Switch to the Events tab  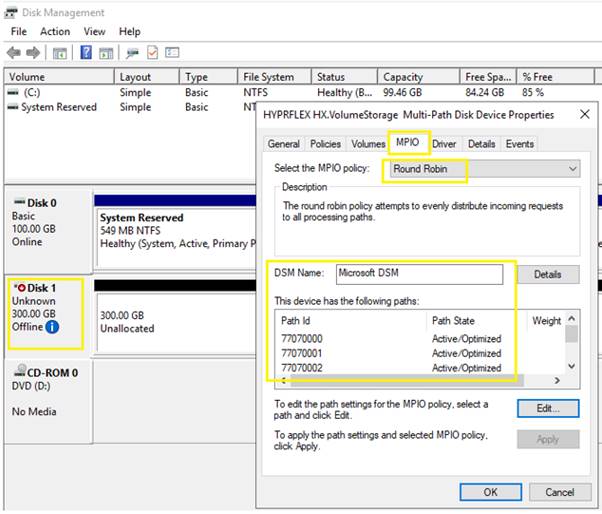point(520,144)
